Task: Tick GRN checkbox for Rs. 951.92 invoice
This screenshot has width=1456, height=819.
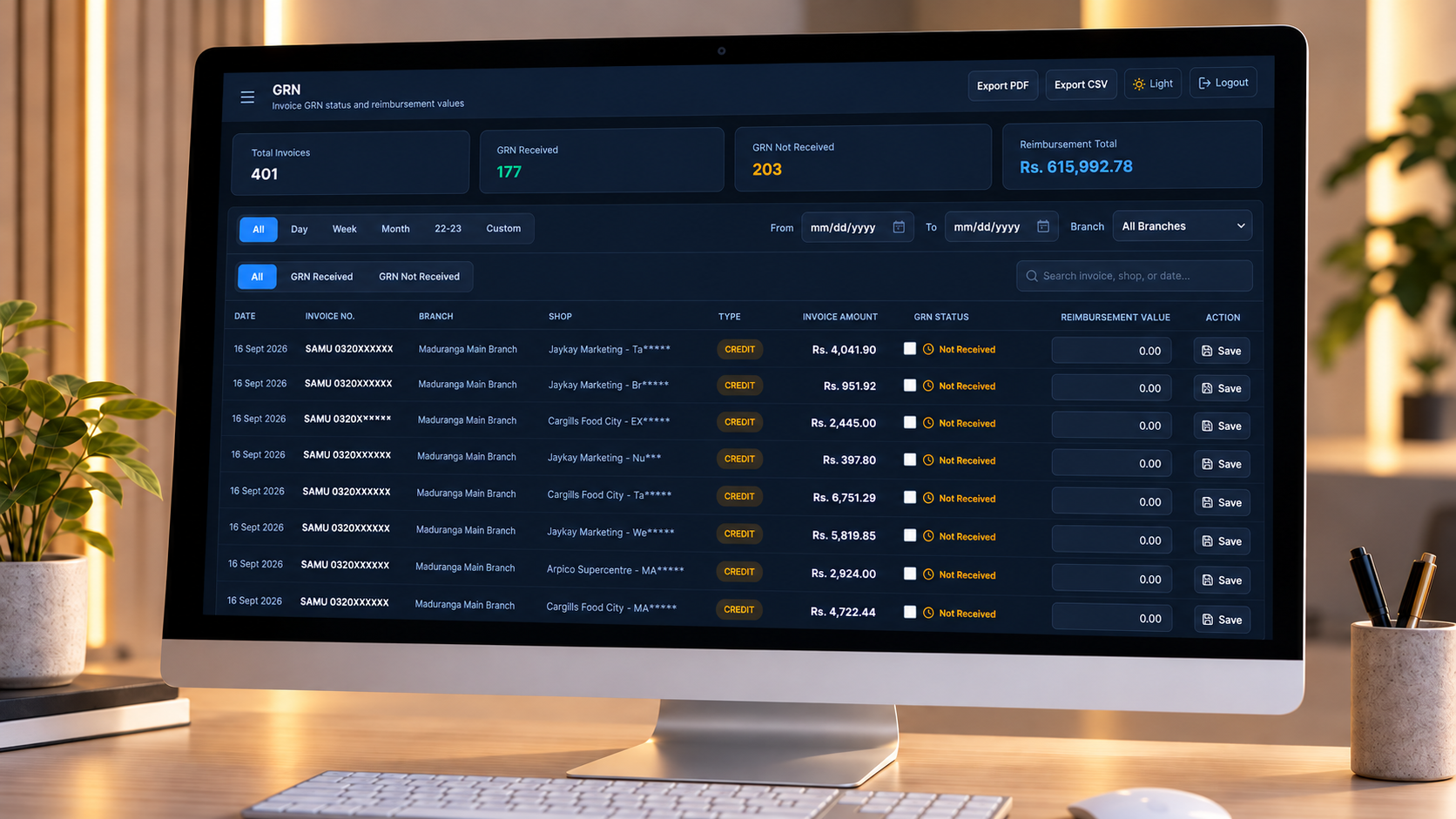Action: click(x=910, y=385)
